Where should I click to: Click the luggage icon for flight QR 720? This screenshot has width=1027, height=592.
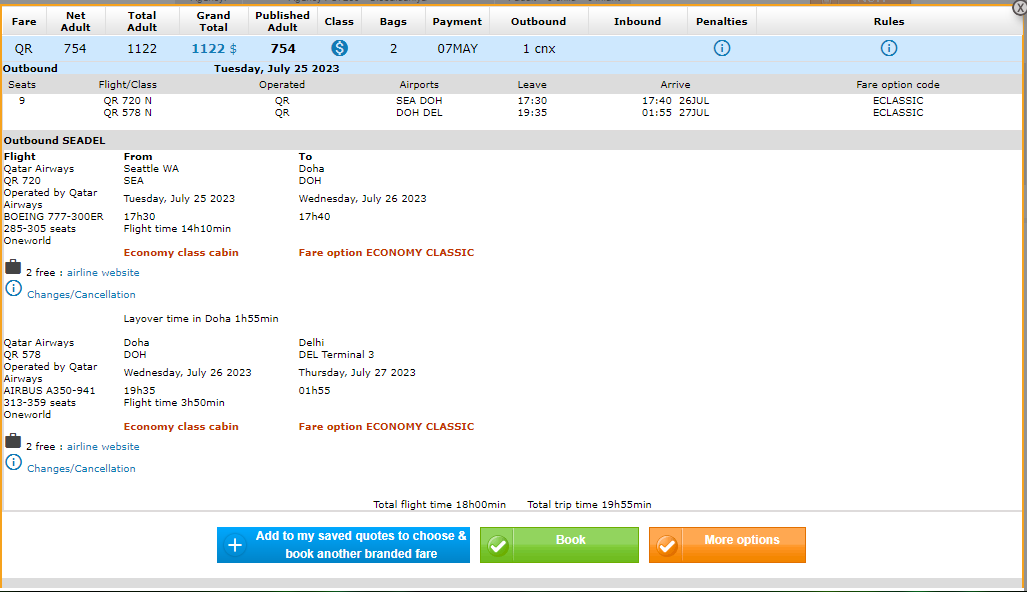[13, 267]
